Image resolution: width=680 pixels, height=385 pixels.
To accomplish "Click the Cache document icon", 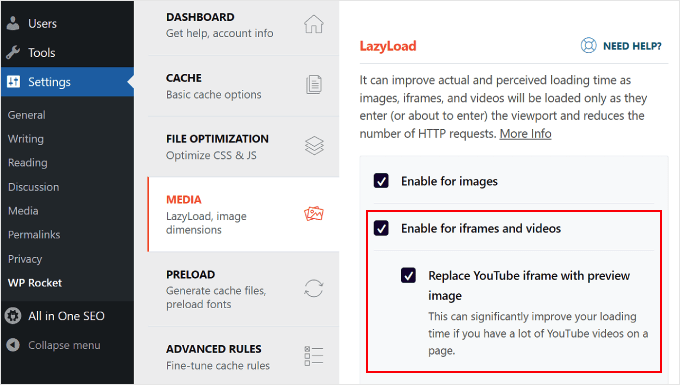I will [314, 85].
